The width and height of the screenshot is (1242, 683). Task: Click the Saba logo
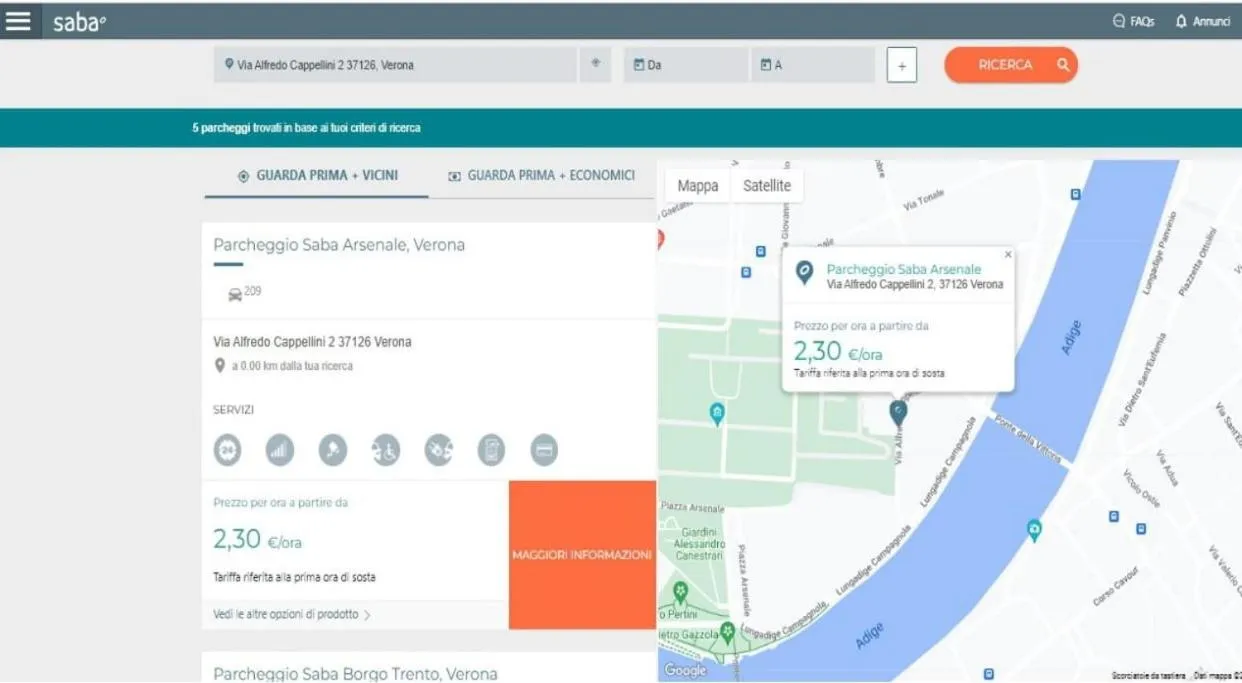tap(79, 22)
